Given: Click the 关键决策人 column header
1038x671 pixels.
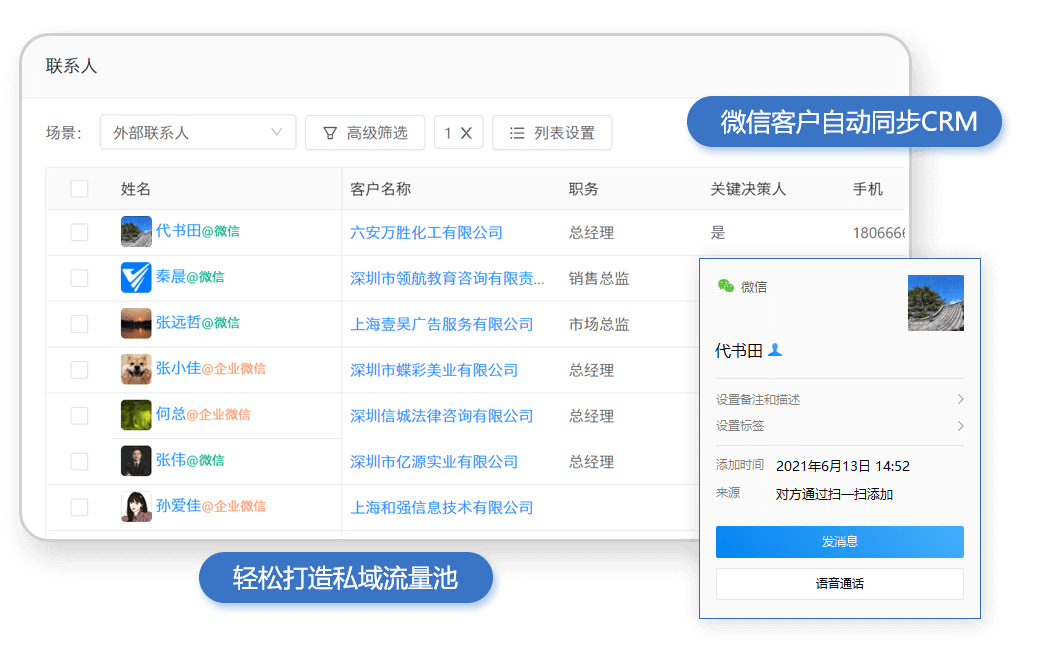Looking at the screenshot, I should 748,189.
